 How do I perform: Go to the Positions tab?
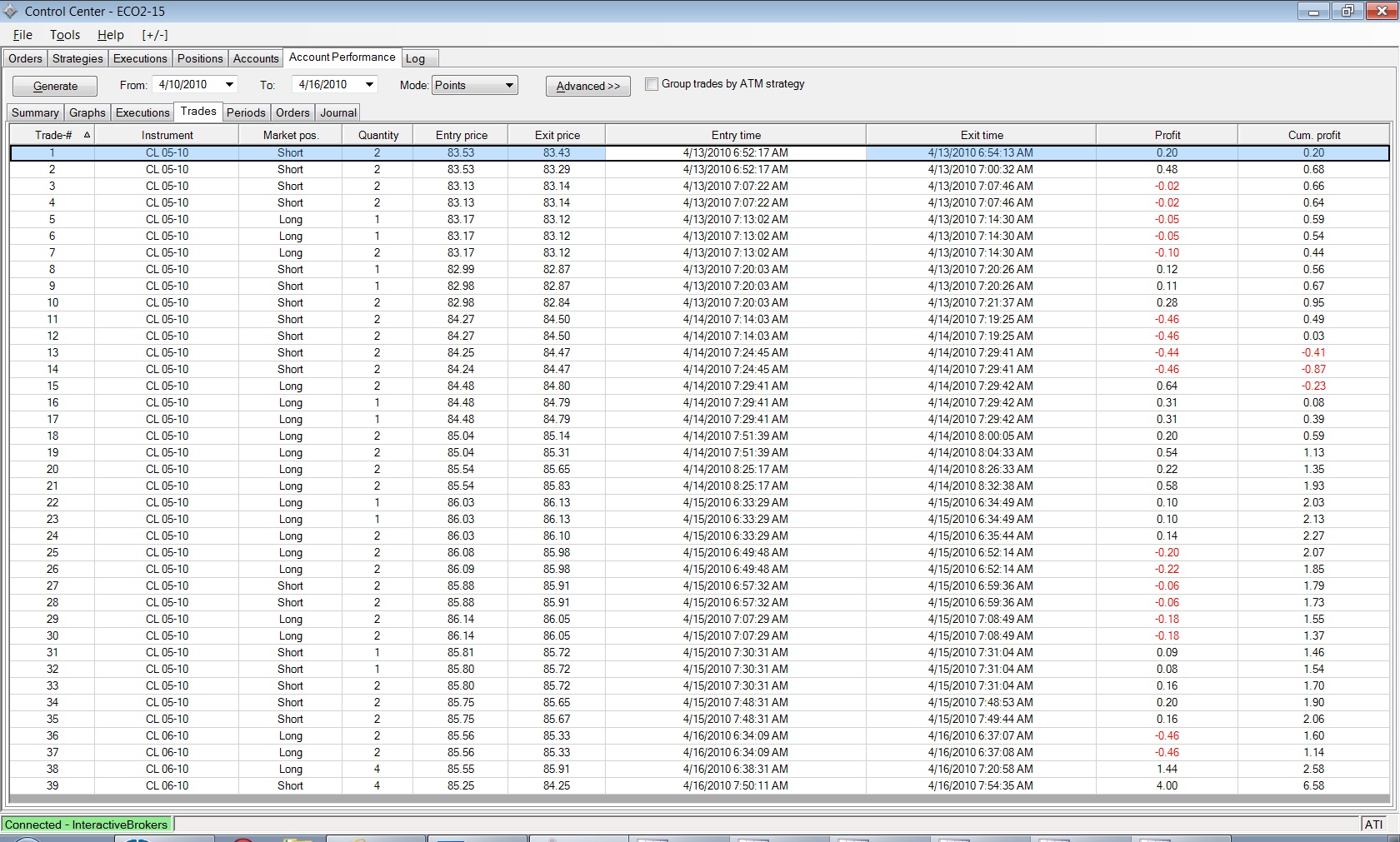[200, 58]
